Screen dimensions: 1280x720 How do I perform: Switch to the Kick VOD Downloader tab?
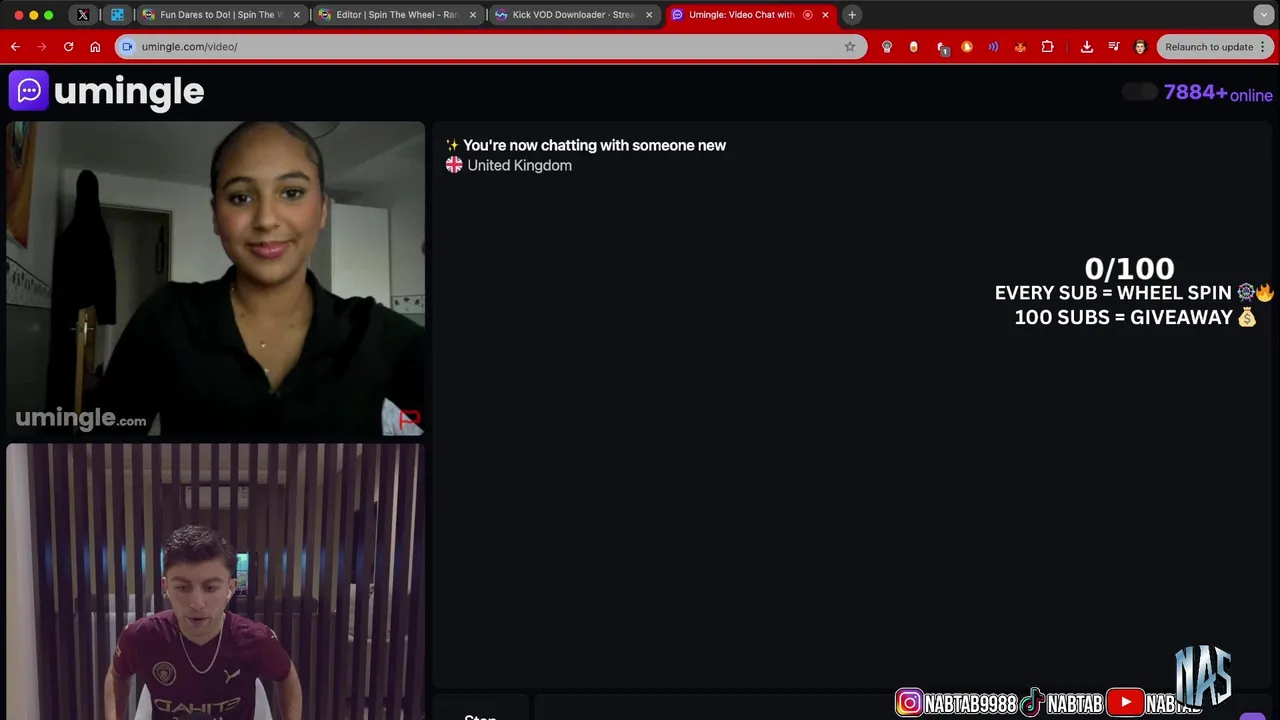point(574,15)
